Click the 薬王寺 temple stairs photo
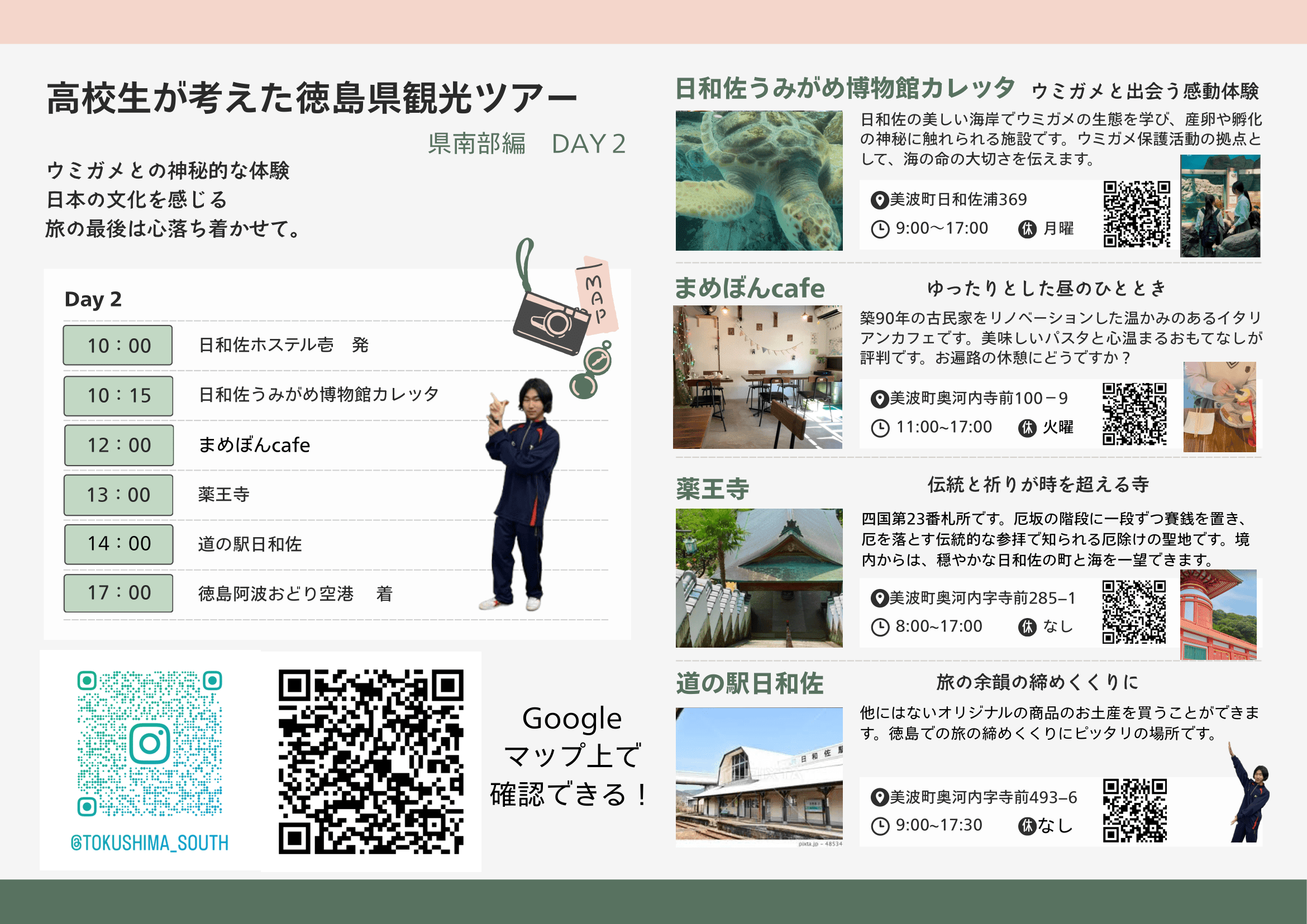The width and height of the screenshot is (1307, 924). click(x=759, y=577)
